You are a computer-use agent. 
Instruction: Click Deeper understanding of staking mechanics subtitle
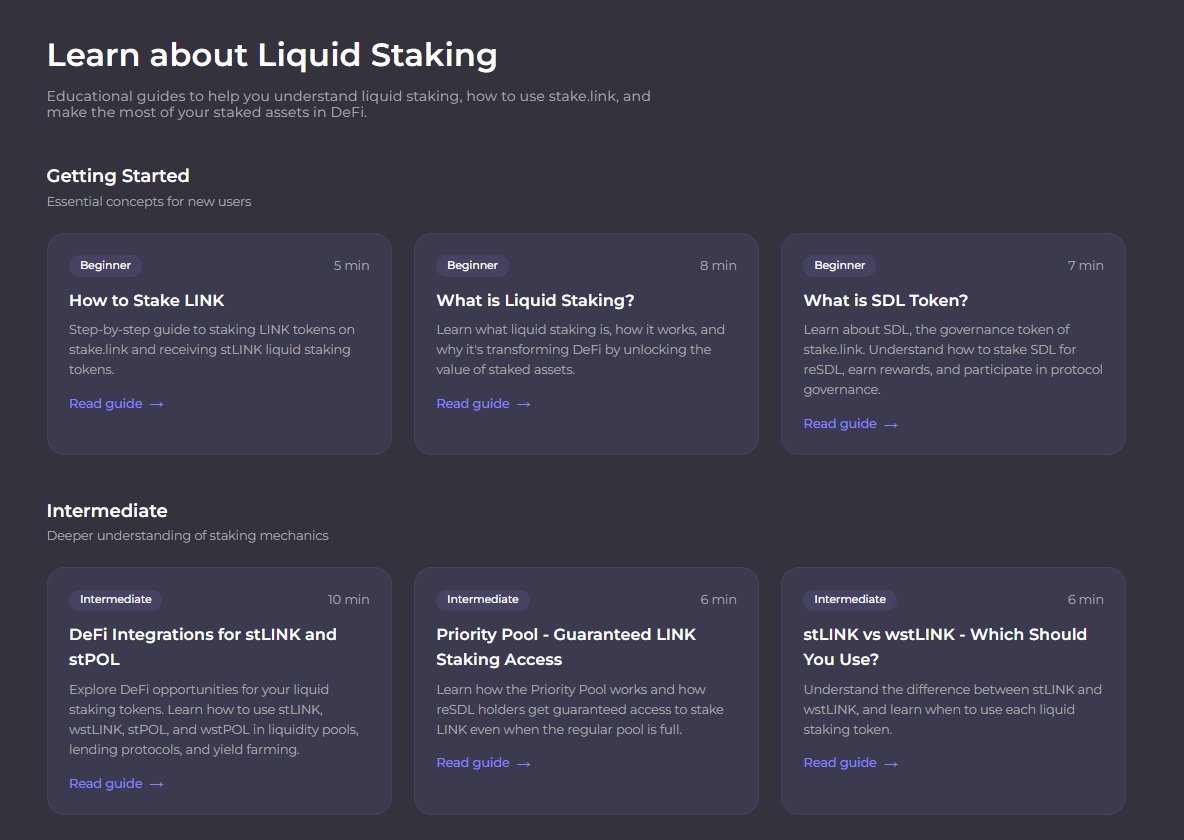[187, 536]
